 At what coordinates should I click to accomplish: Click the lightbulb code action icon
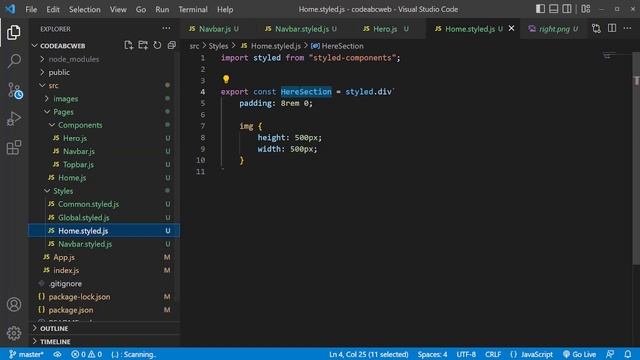click(226, 79)
